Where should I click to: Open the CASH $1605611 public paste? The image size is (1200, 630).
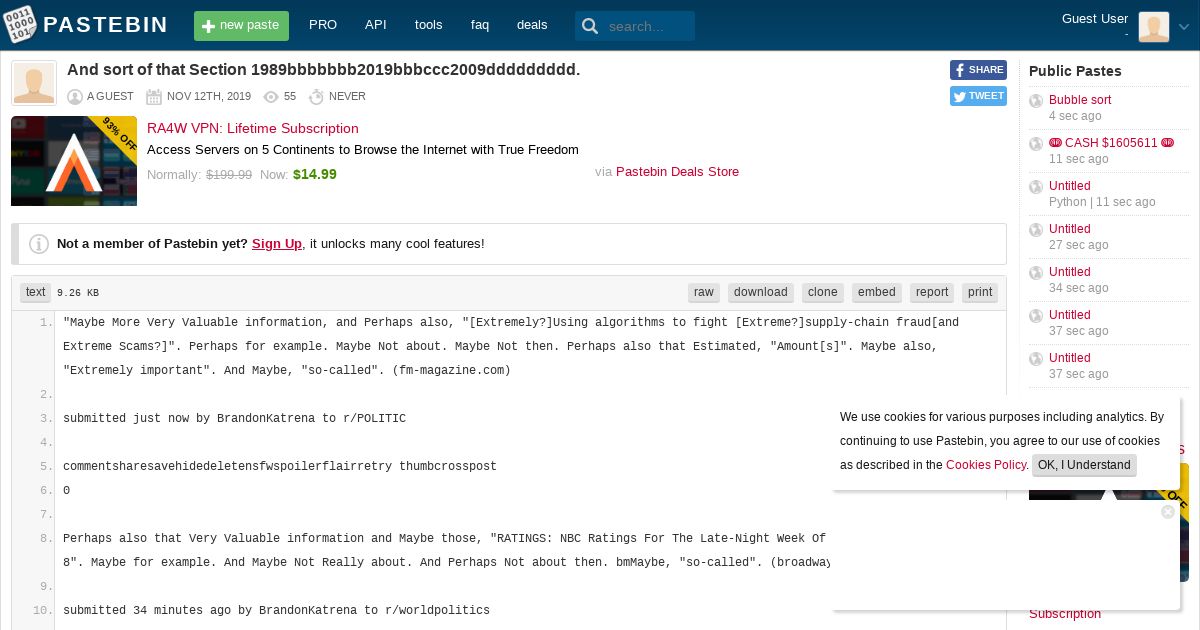(1111, 143)
